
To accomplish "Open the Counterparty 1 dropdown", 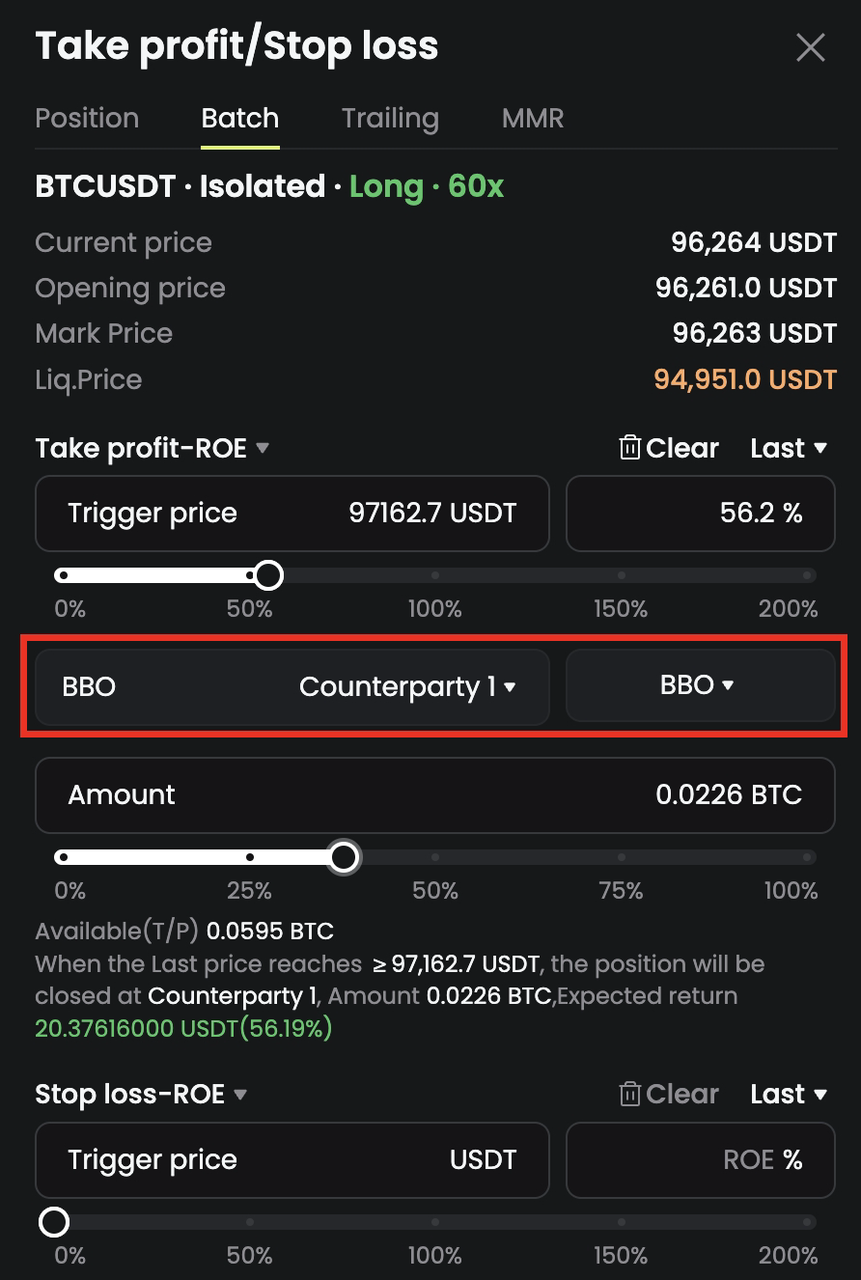I will pos(408,687).
